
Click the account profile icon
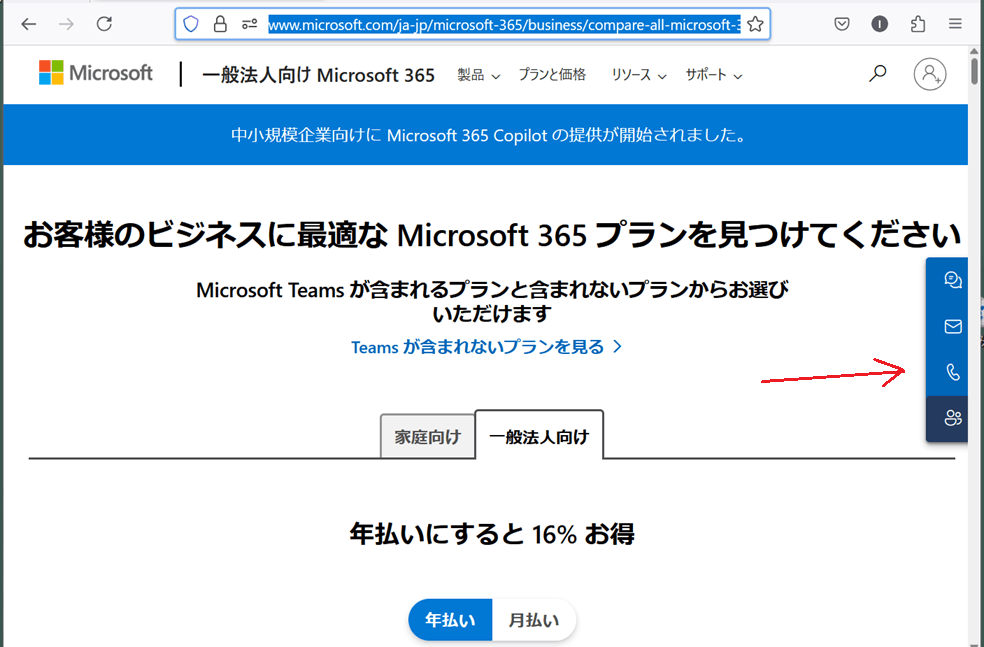929,73
